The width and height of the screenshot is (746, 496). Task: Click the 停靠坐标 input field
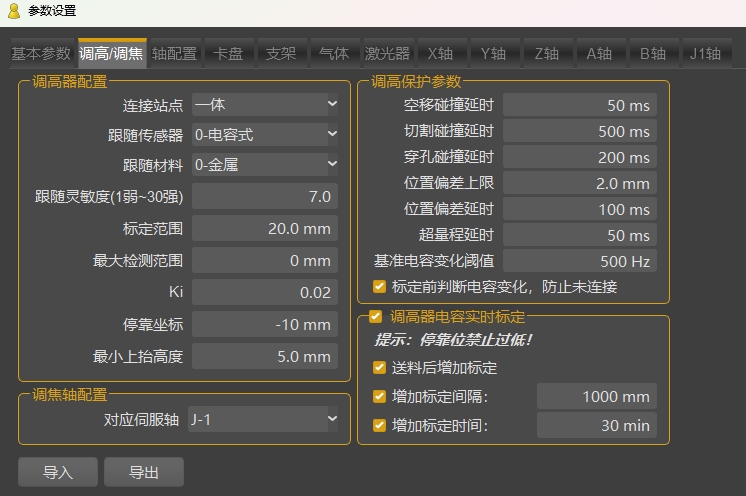point(265,324)
